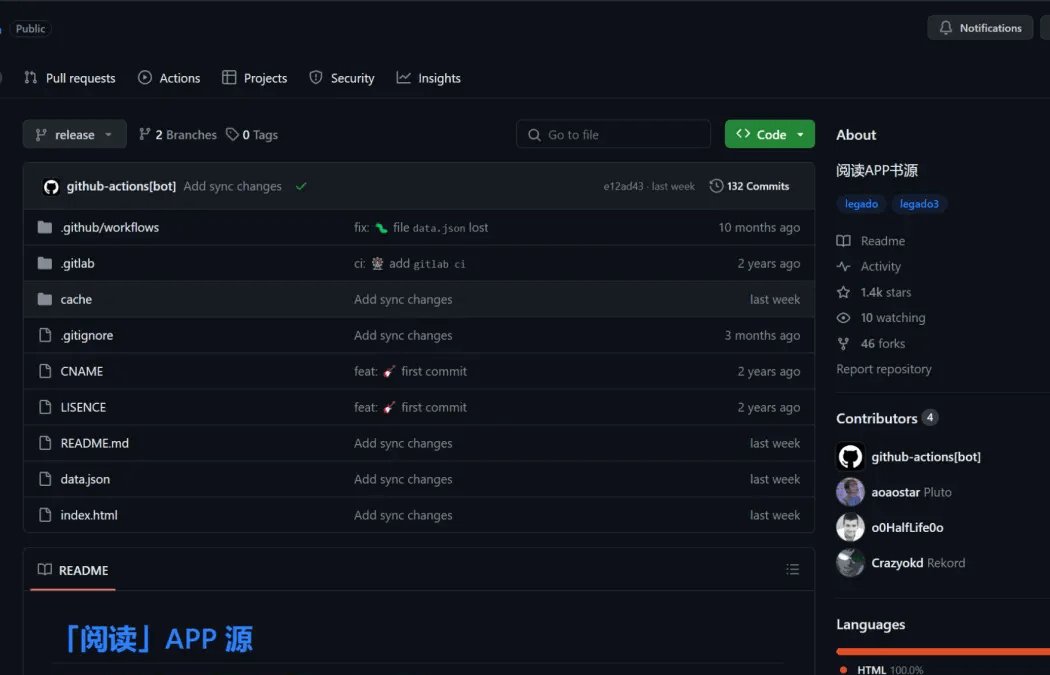Image resolution: width=1050 pixels, height=675 pixels.
Task: Click the green check status icon
Action: [x=301, y=186]
